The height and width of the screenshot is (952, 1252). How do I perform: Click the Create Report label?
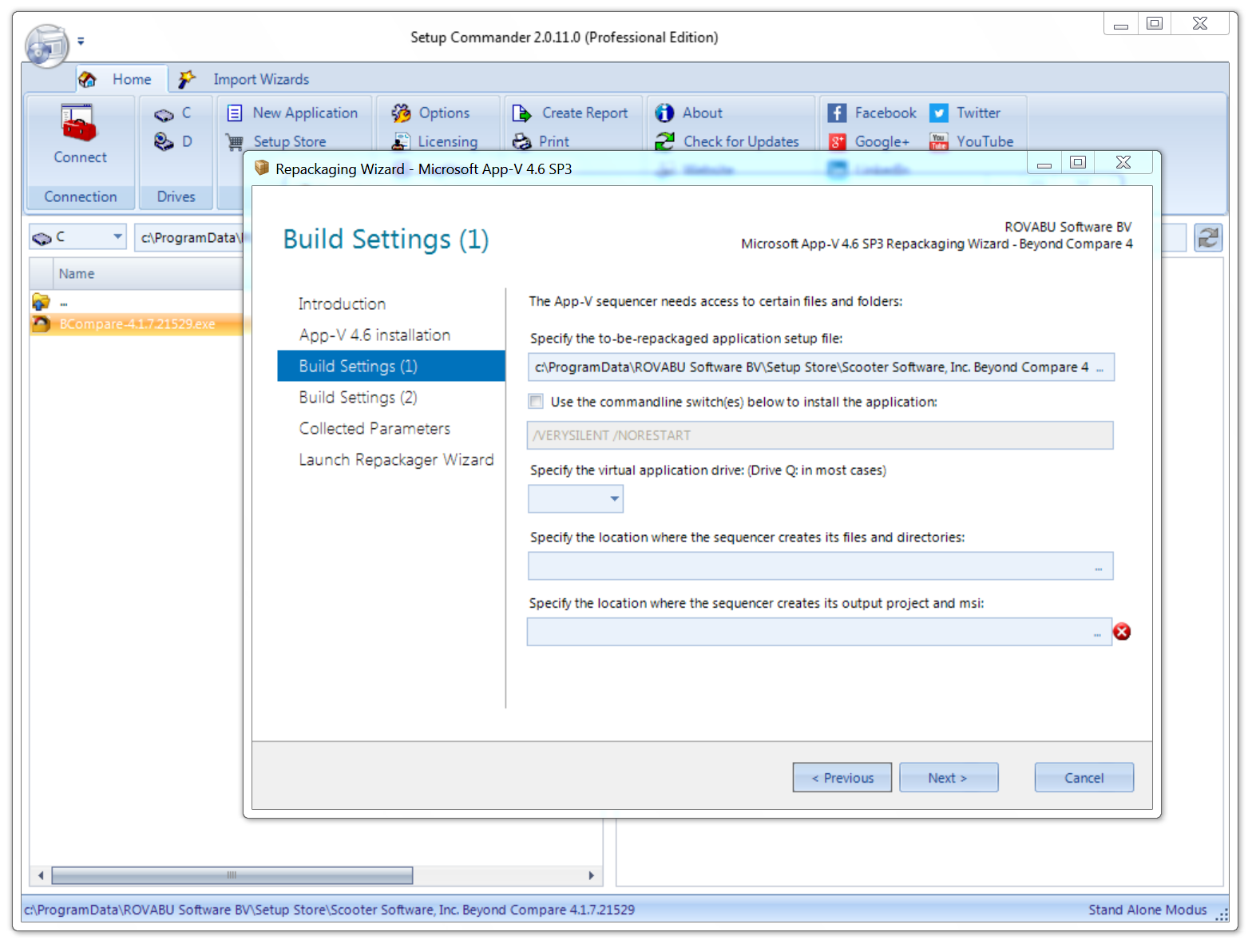[x=585, y=113]
